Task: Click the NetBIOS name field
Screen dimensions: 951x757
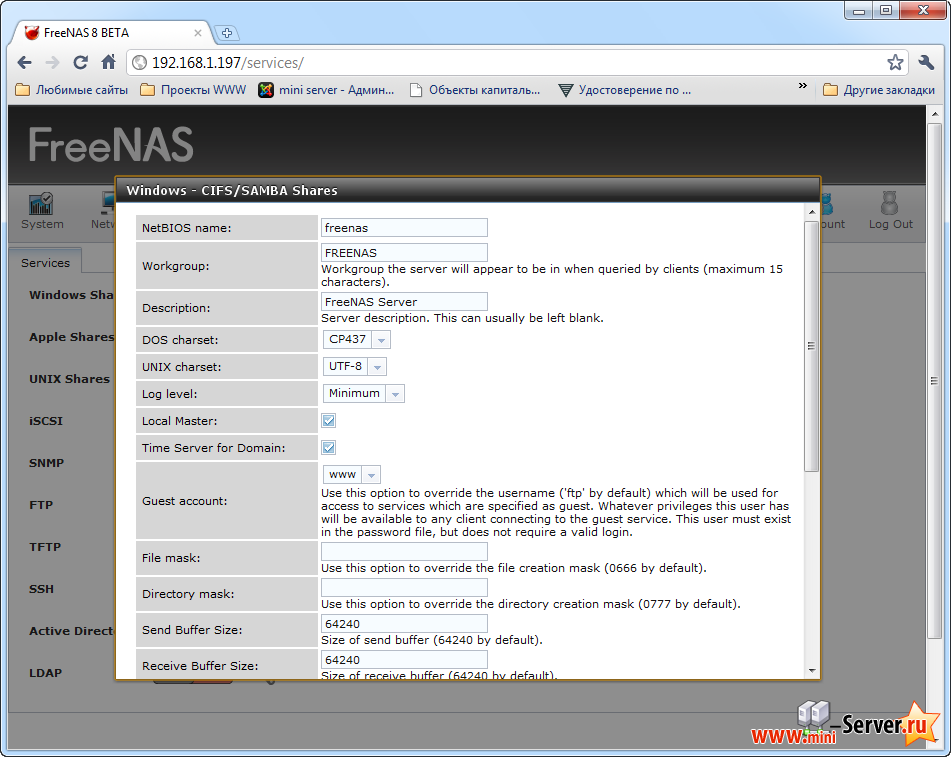Action: (x=404, y=227)
